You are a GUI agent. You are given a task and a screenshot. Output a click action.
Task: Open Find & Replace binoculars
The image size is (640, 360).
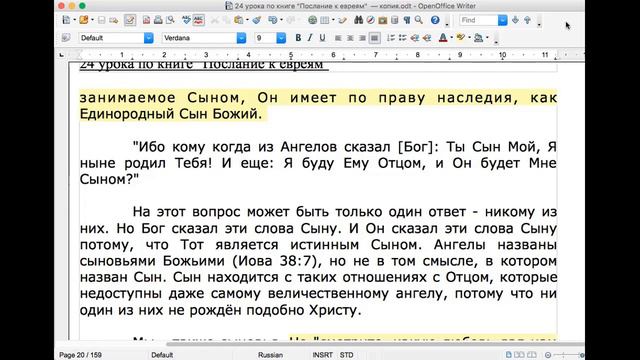[358, 20]
